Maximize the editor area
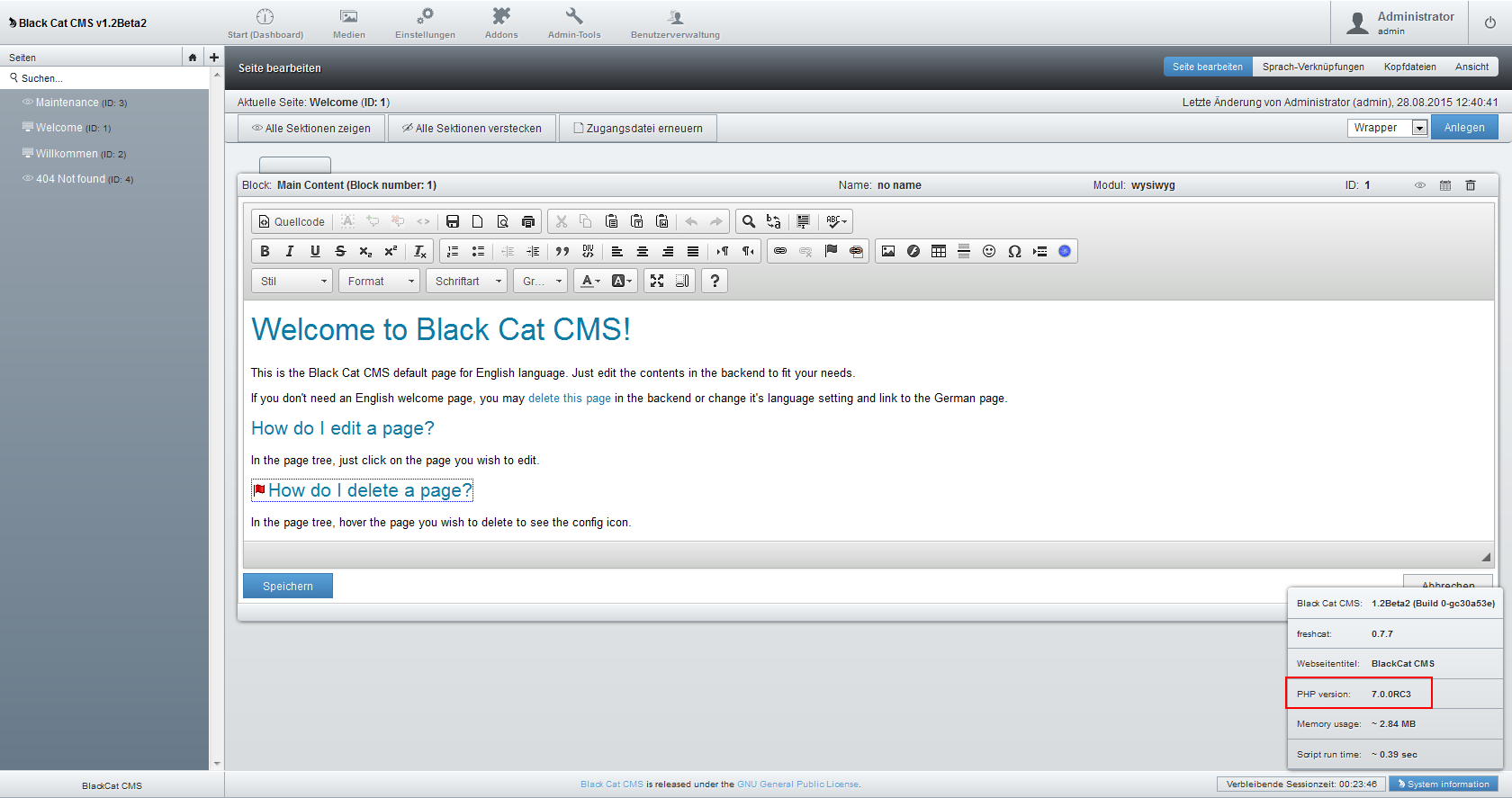The image size is (1512, 798). pyautogui.click(x=657, y=281)
